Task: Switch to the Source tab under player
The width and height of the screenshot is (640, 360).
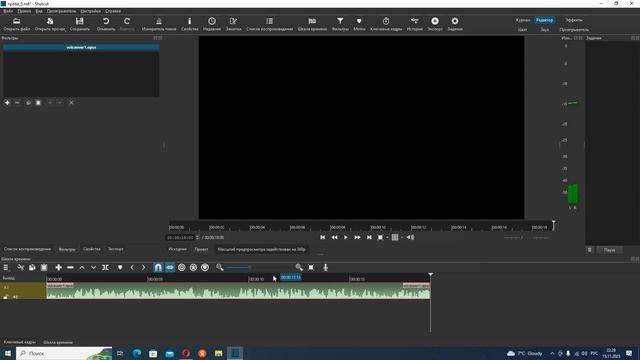Action: point(178,249)
